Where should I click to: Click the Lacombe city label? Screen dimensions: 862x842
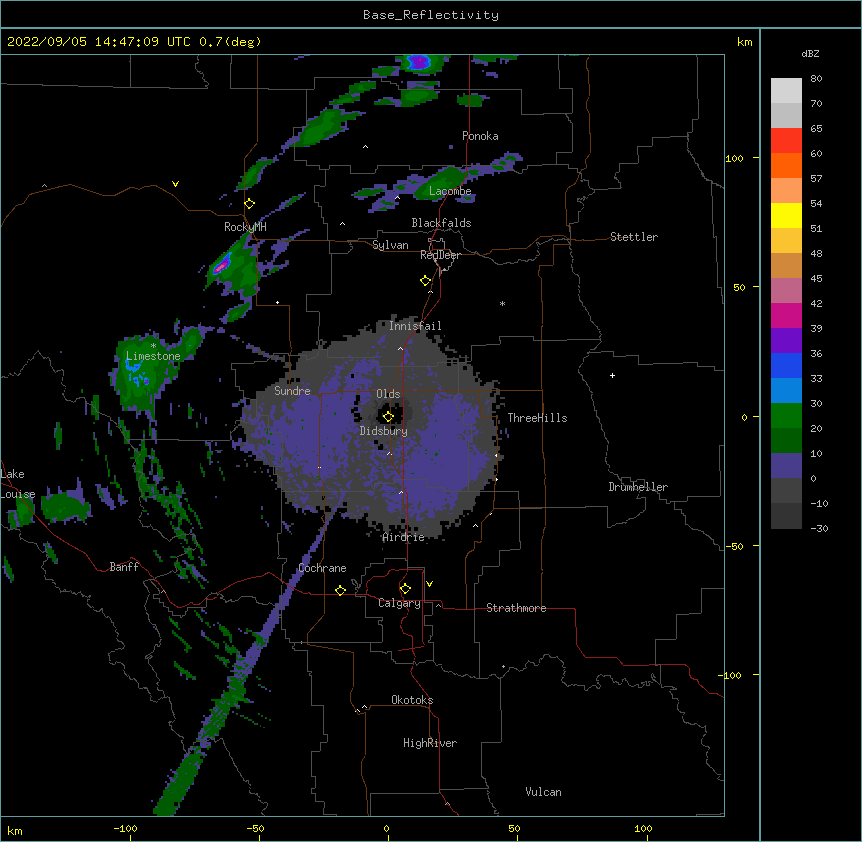[450, 191]
